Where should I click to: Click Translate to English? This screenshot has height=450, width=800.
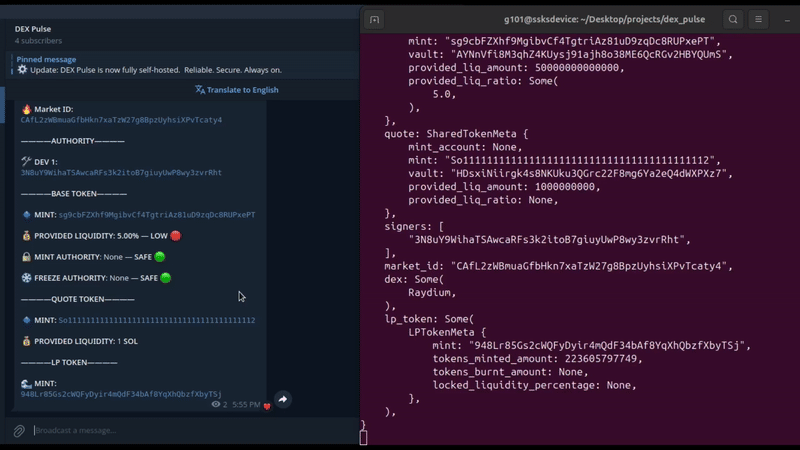pyautogui.click(x=242, y=90)
